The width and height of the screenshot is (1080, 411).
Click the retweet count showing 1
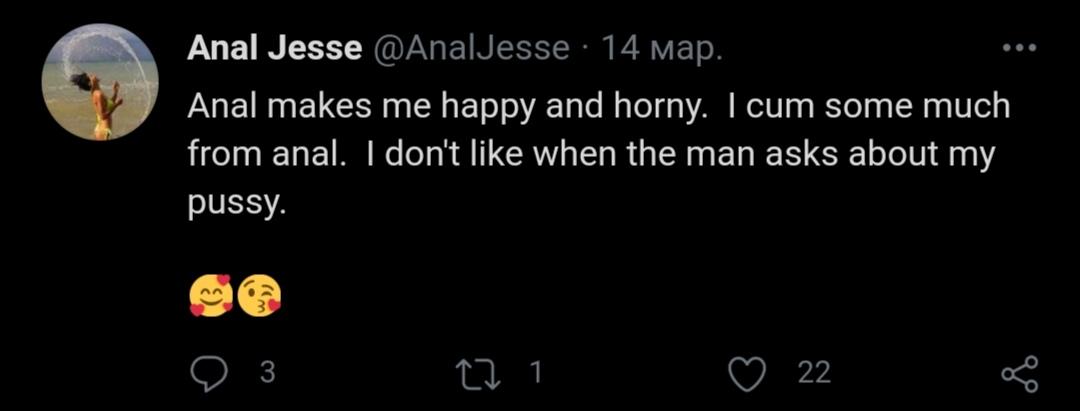coord(536,374)
